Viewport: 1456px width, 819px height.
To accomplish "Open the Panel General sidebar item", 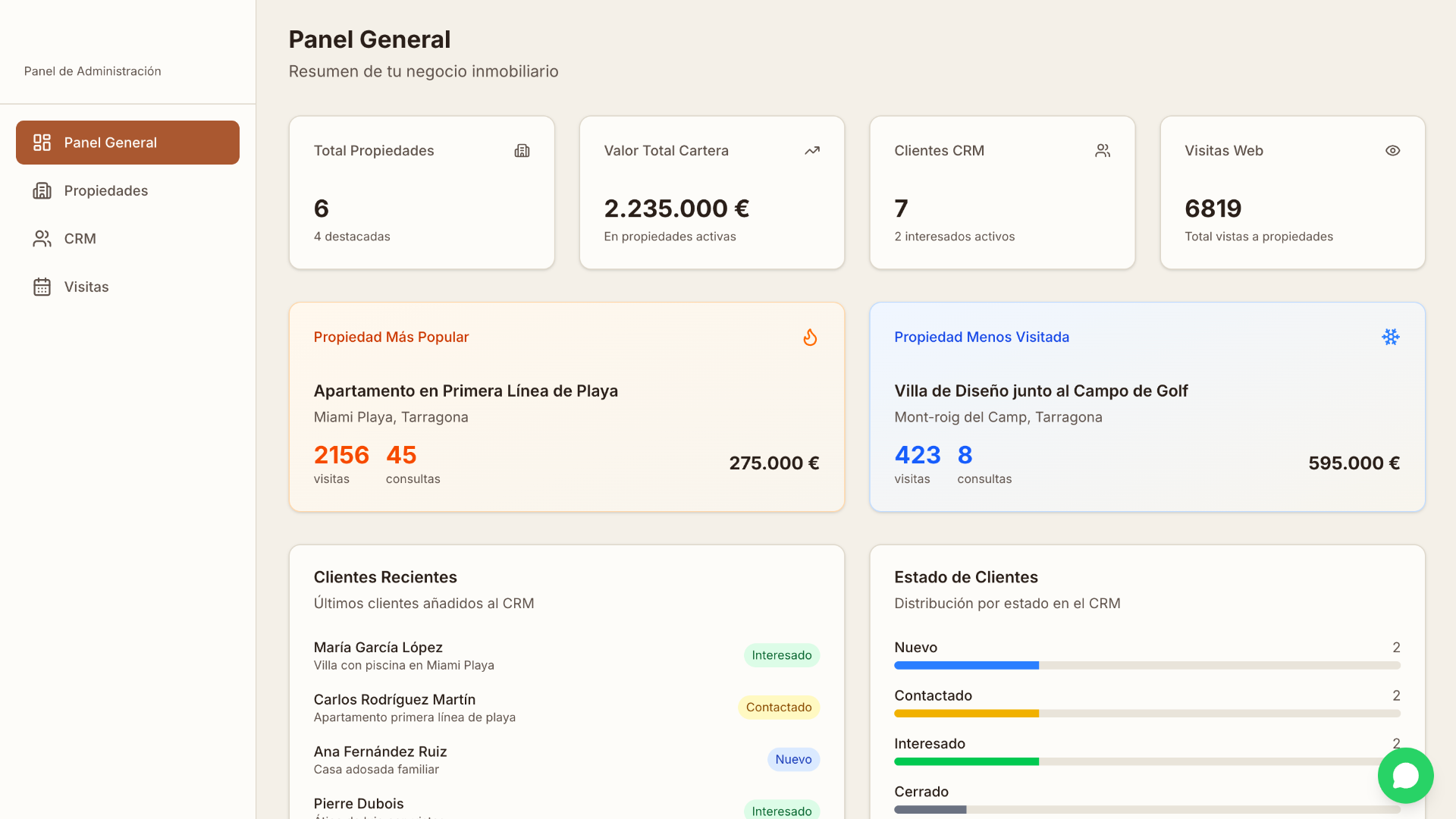I will [127, 143].
